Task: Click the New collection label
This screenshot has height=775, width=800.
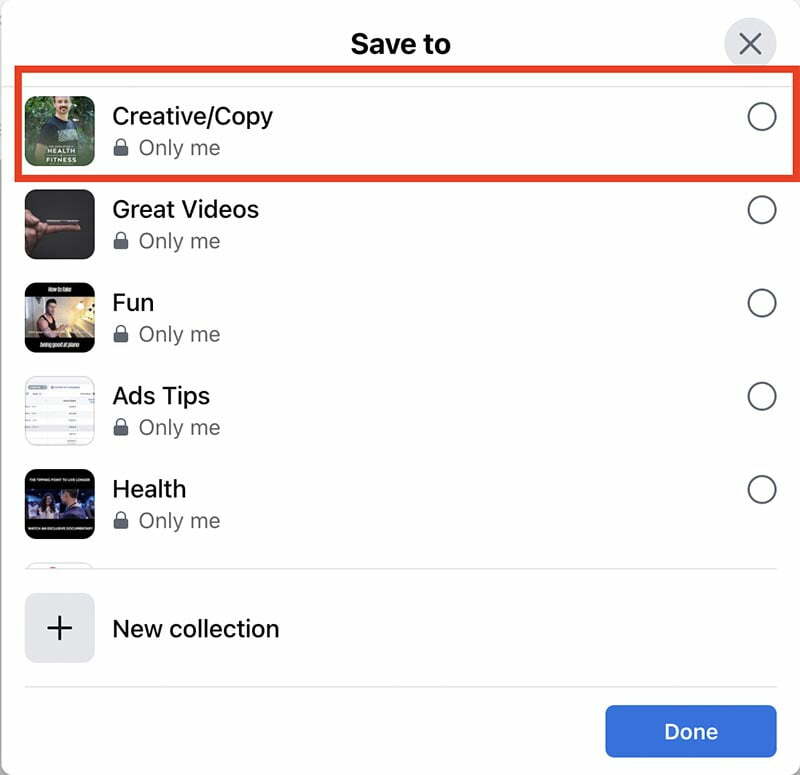Action: point(196,629)
